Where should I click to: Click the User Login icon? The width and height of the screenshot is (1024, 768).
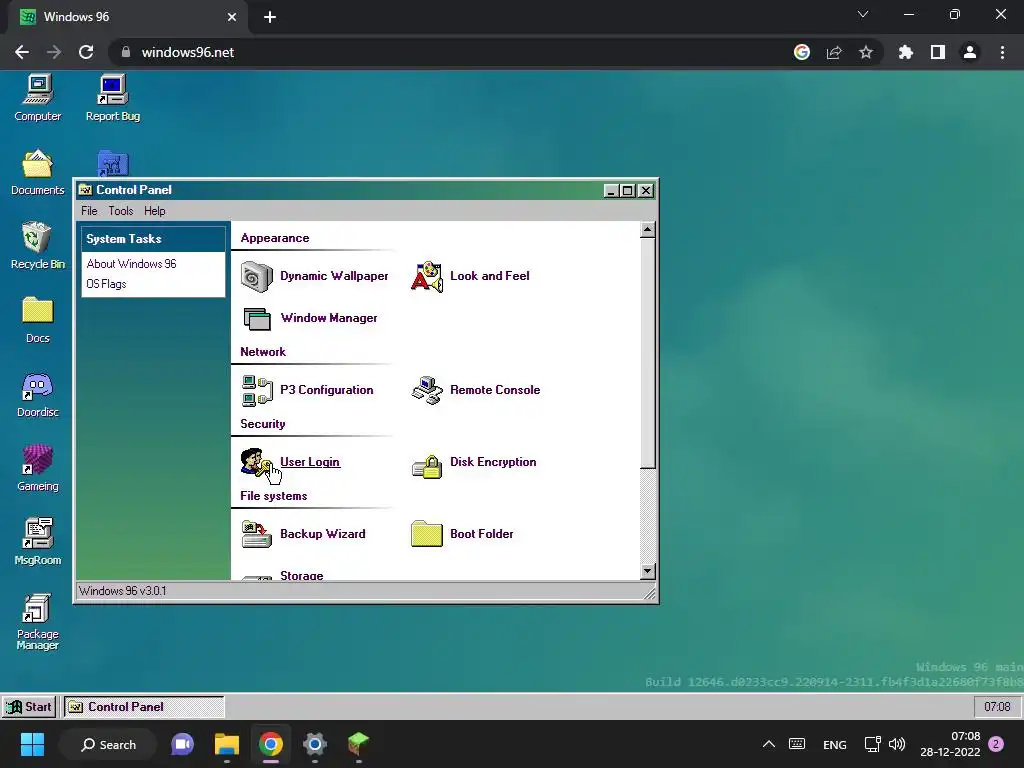tap(257, 462)
